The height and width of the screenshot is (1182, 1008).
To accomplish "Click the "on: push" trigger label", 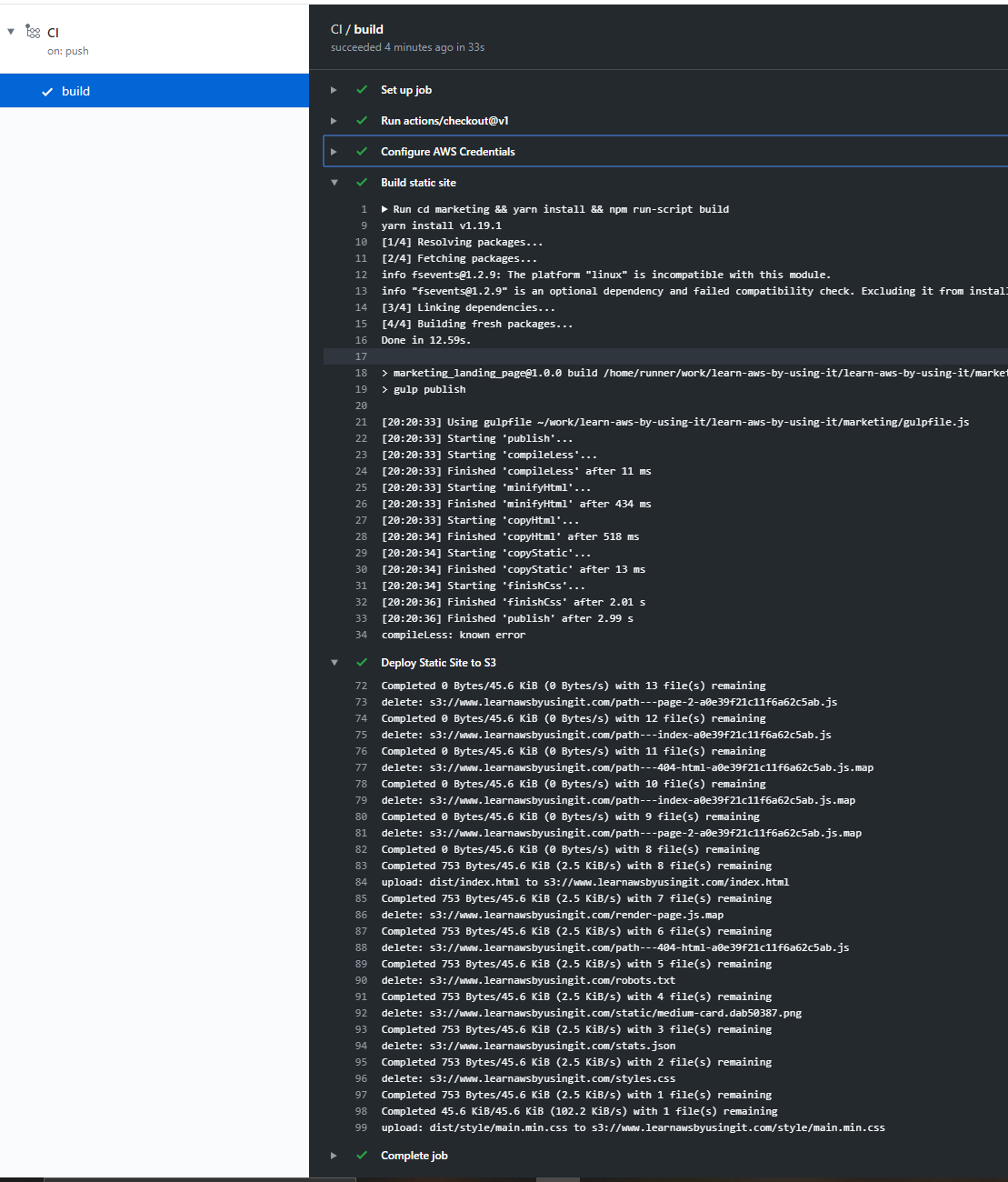I will (68, 51).
